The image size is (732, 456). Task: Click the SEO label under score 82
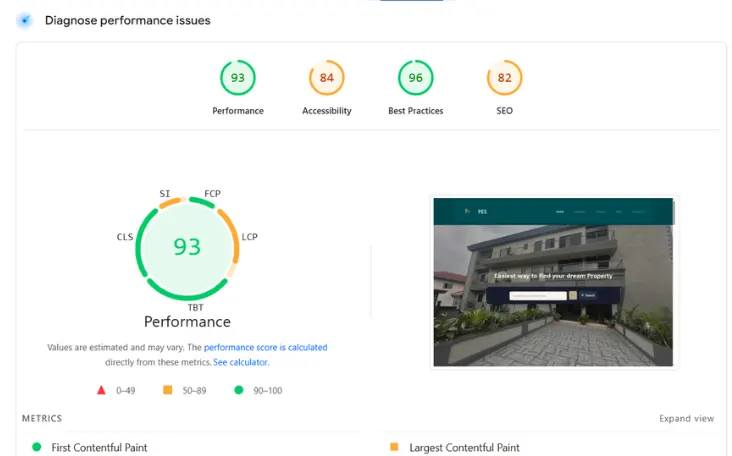(505, 111)
